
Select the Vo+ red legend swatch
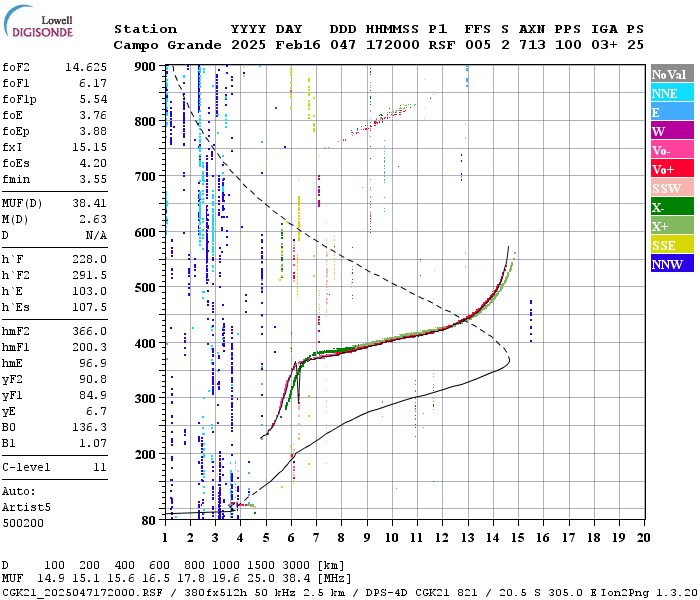672,169
